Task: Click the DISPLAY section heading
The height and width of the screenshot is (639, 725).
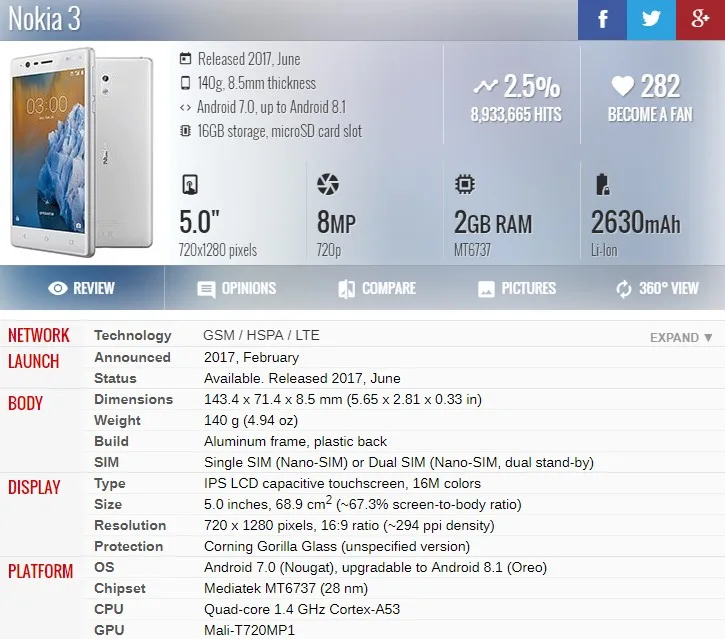Action: coord(34,487)
